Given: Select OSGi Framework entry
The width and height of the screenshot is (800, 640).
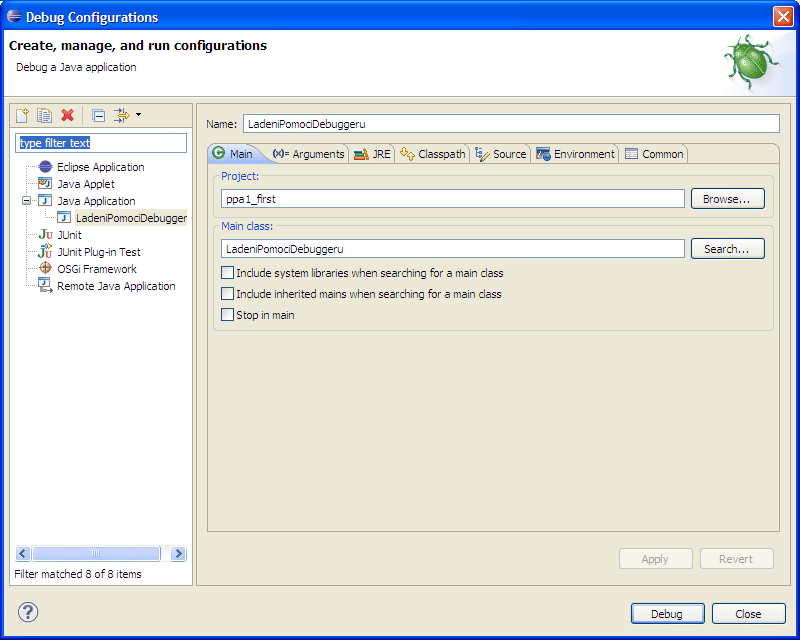Looking at the screenshot, I should coord(96,269).
